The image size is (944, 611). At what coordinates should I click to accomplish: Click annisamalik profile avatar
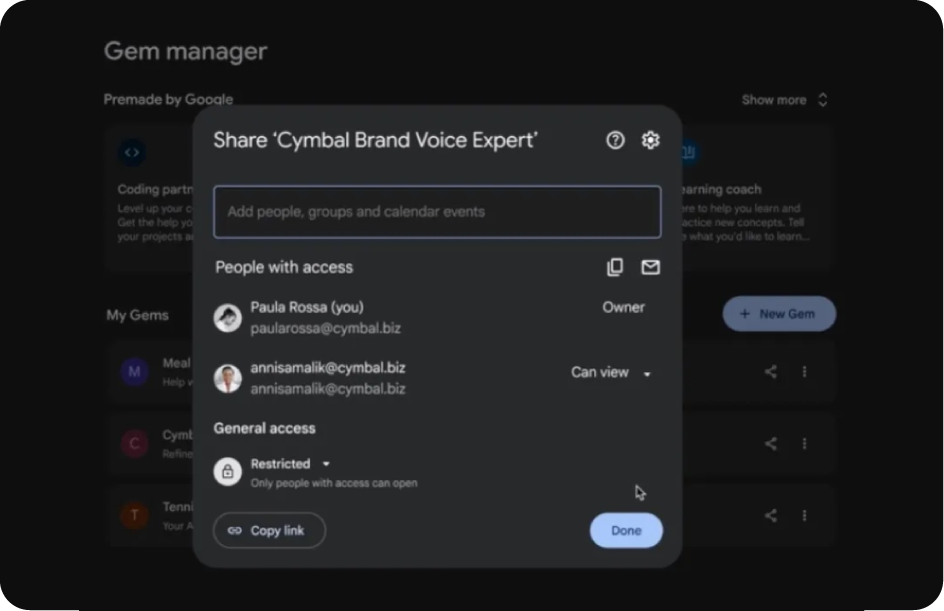click(x=228, y=379)
